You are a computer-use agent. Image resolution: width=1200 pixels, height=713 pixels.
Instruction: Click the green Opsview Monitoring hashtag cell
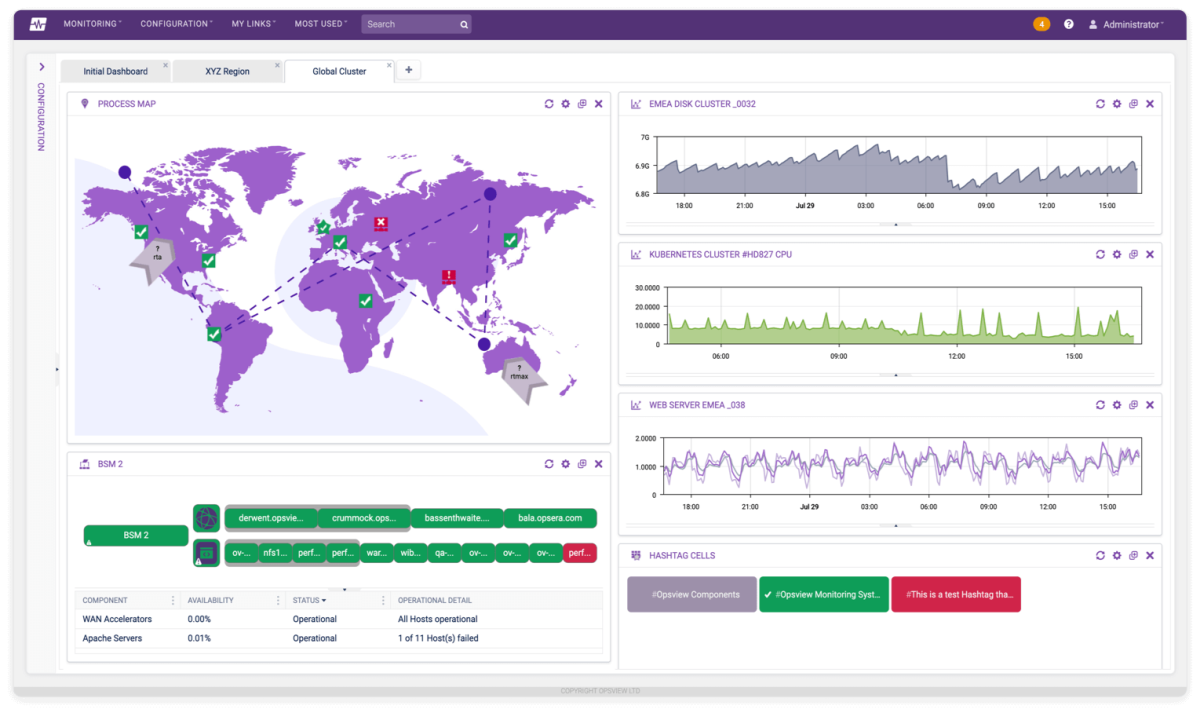point(822,594)
